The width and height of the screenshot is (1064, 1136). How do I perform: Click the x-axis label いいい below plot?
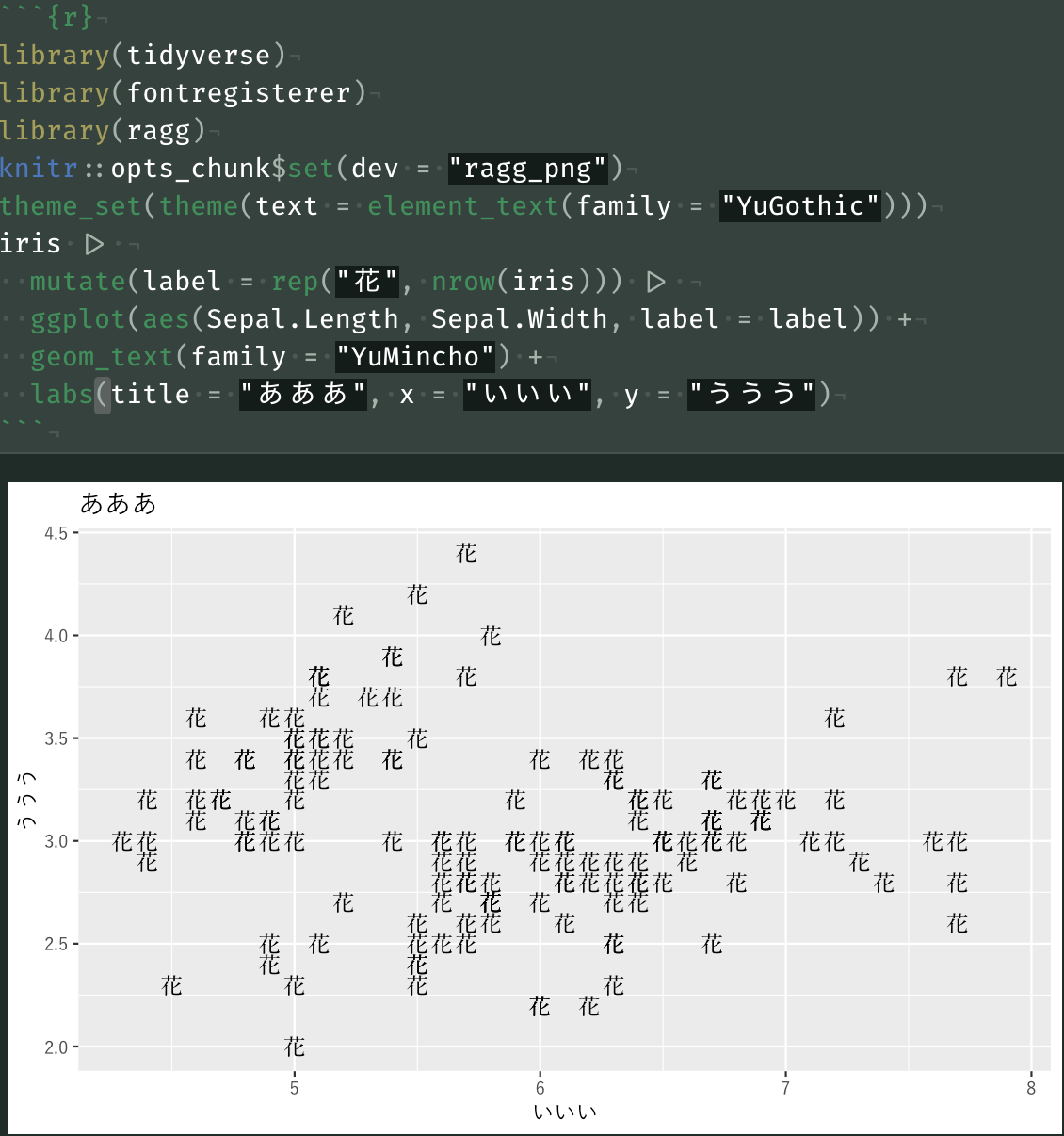click(565, 1112)
